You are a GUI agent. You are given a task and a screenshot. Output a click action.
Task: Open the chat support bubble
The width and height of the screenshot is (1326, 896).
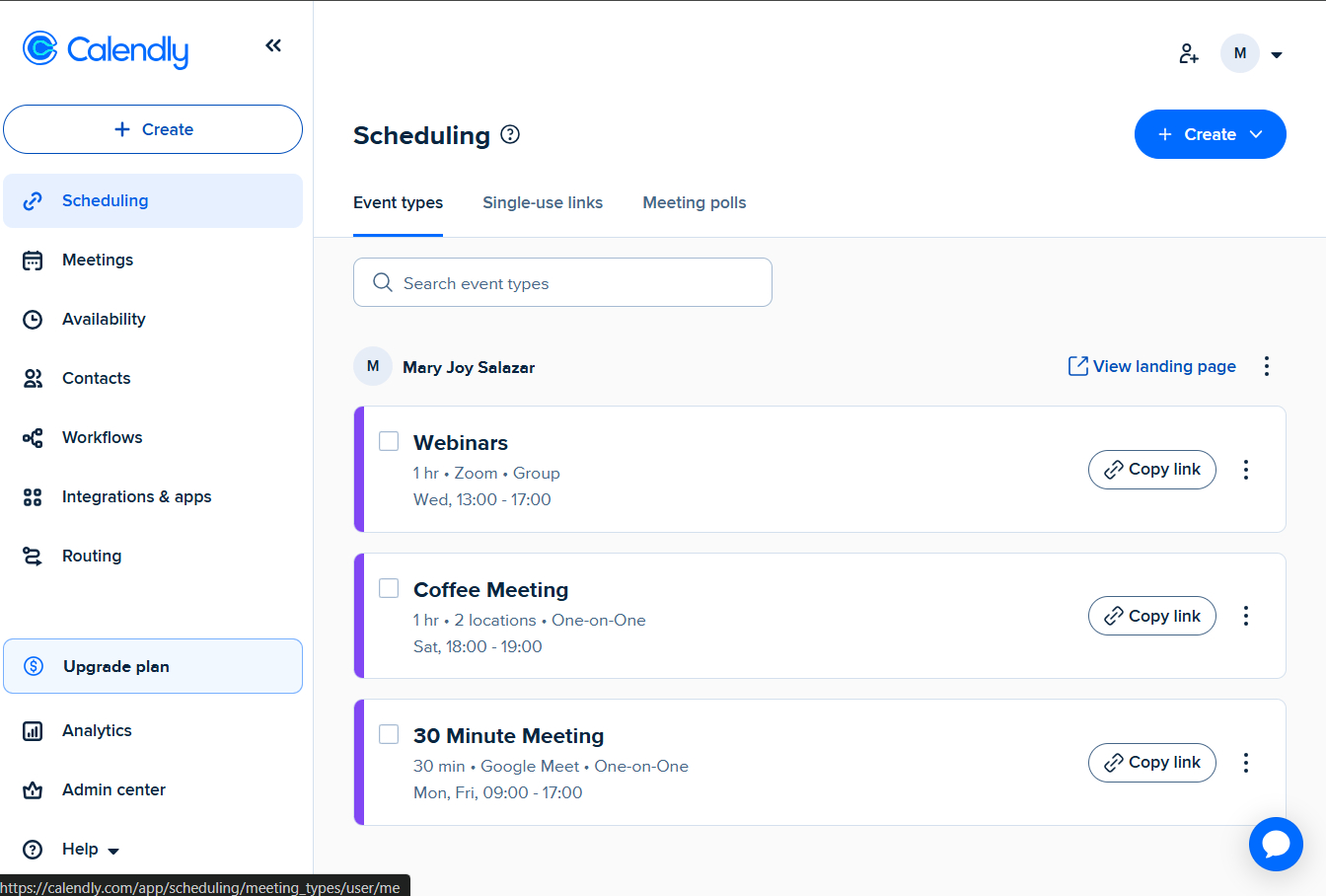tap(1276, 845)
